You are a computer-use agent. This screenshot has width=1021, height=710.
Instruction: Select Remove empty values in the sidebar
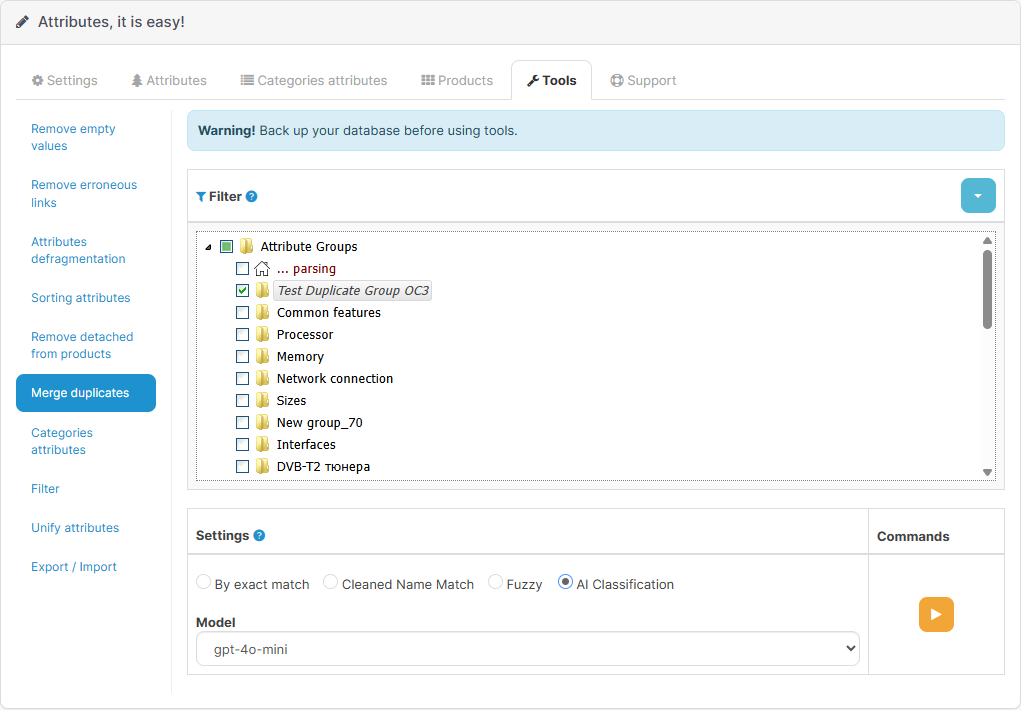[73, 137]
